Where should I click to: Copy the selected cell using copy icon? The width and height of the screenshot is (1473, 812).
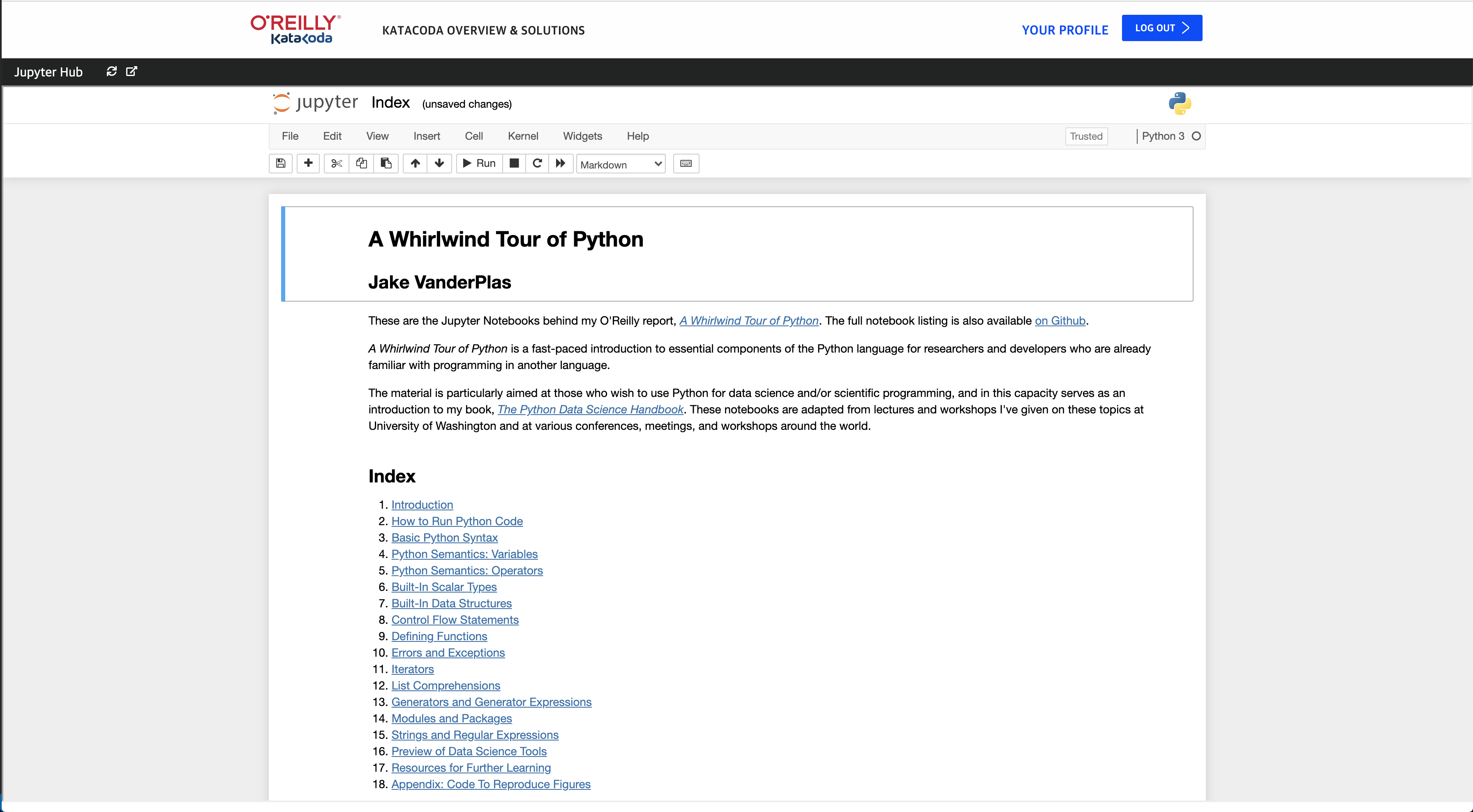pos(361,164)
